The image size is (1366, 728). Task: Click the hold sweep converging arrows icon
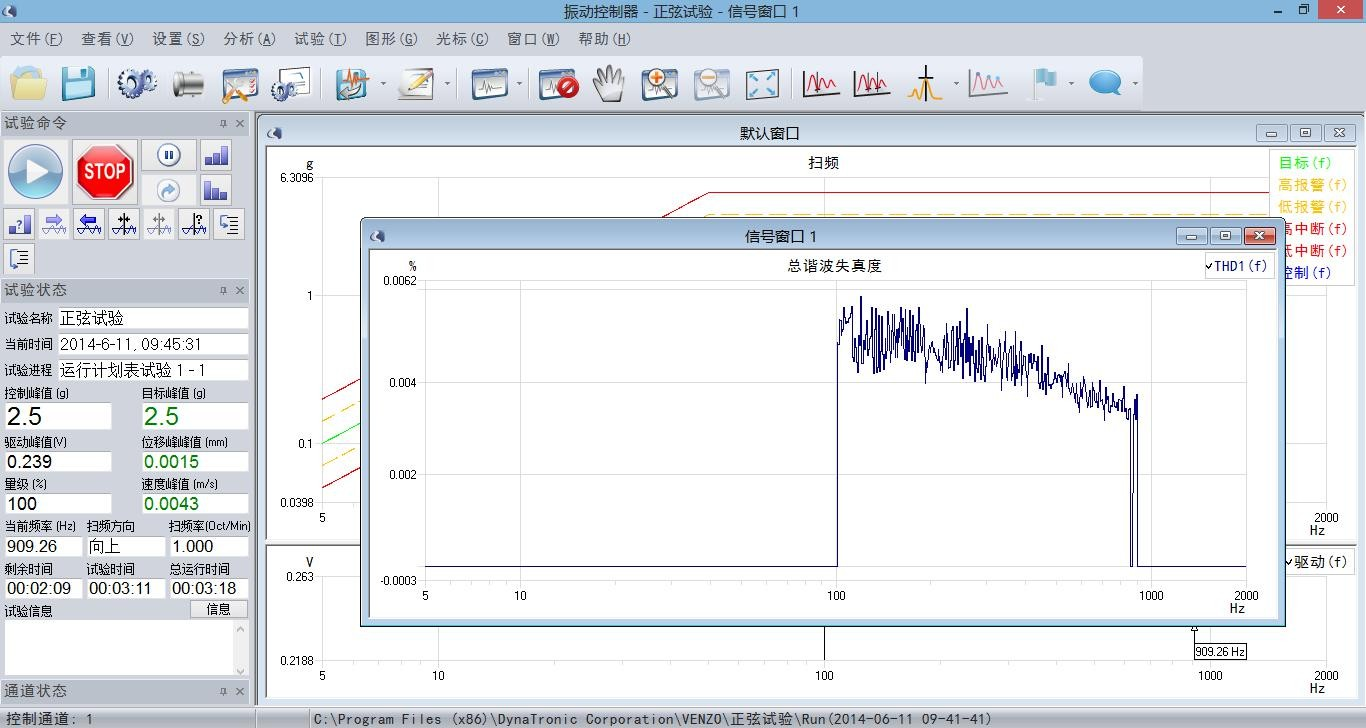[125, 224]
